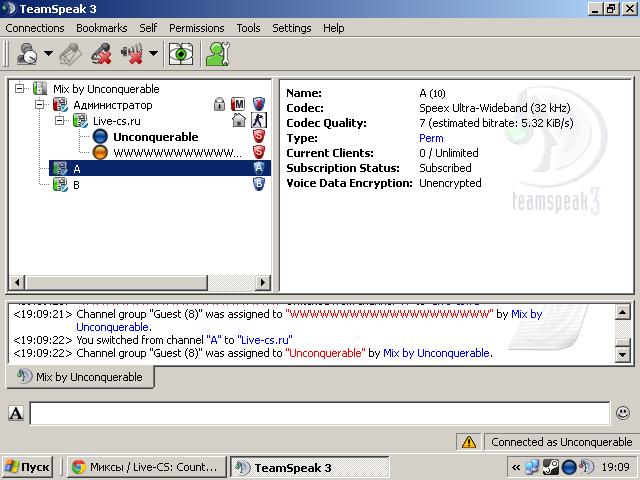Open the Tools menu

(248, 28)
